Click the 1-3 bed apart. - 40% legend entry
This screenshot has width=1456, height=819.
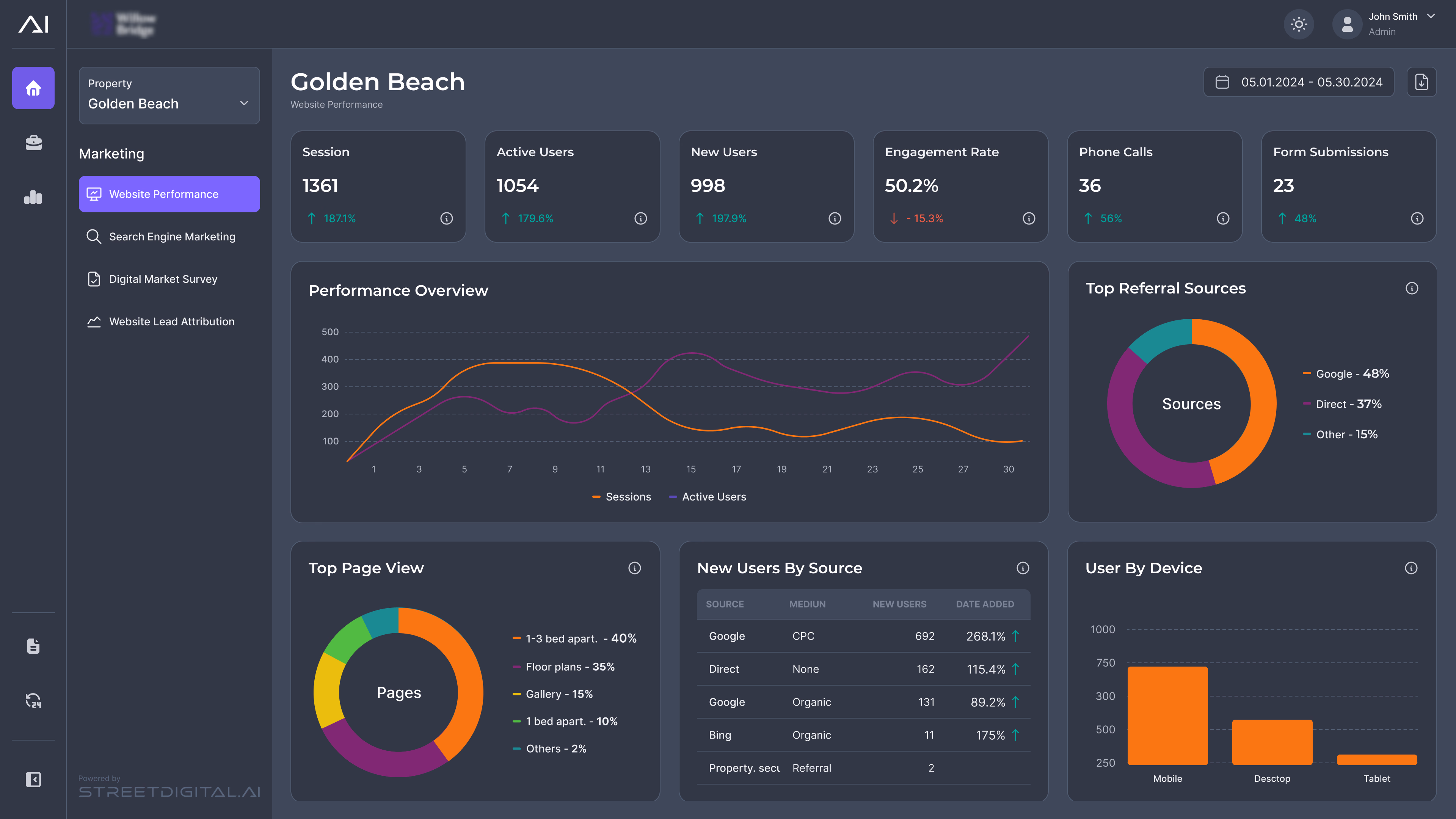point(574,638)
